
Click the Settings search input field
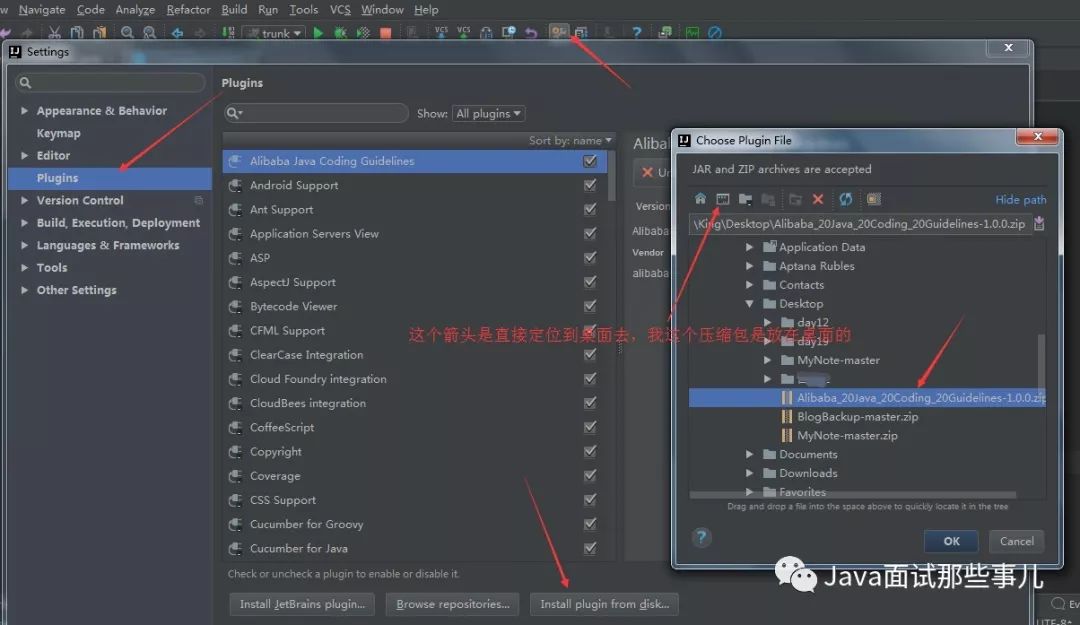(x=110, y=83)
